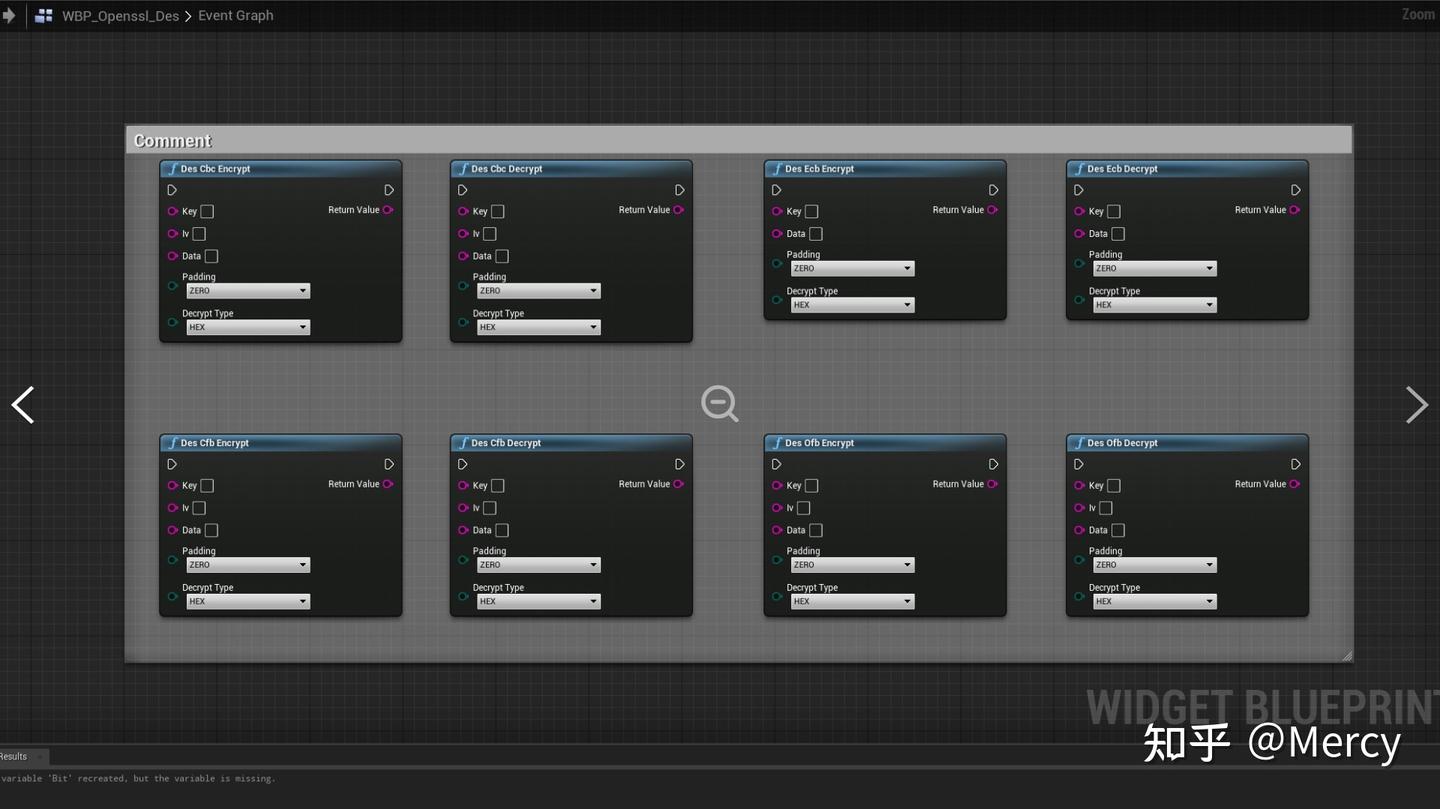This screenshot has width=1440, height=809.
Task: Click the exec input pin on Des Ecb Encrypt
Action: pyautogui.click(x=777, y=189)
